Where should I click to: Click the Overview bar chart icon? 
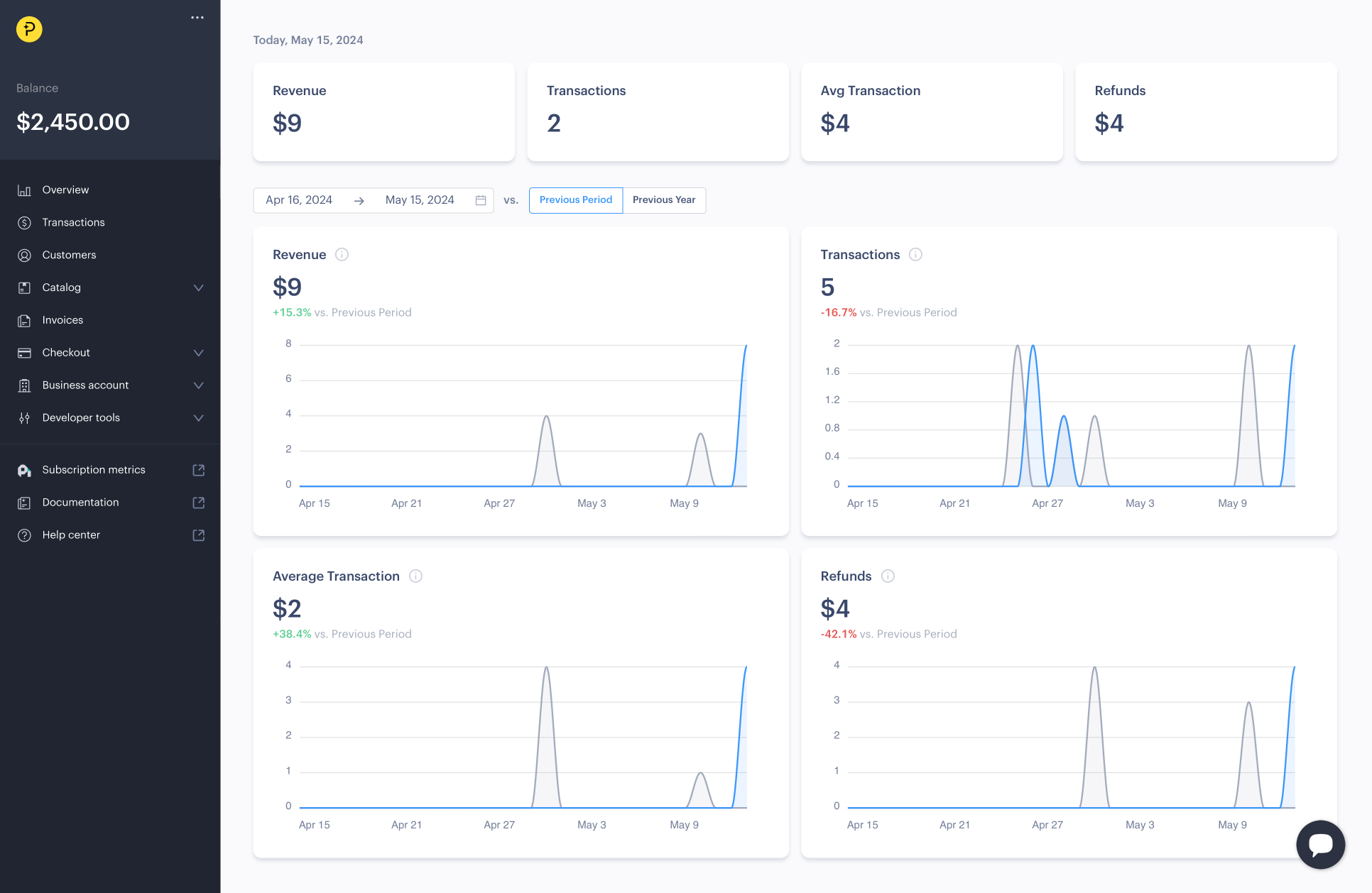[24, 190]
